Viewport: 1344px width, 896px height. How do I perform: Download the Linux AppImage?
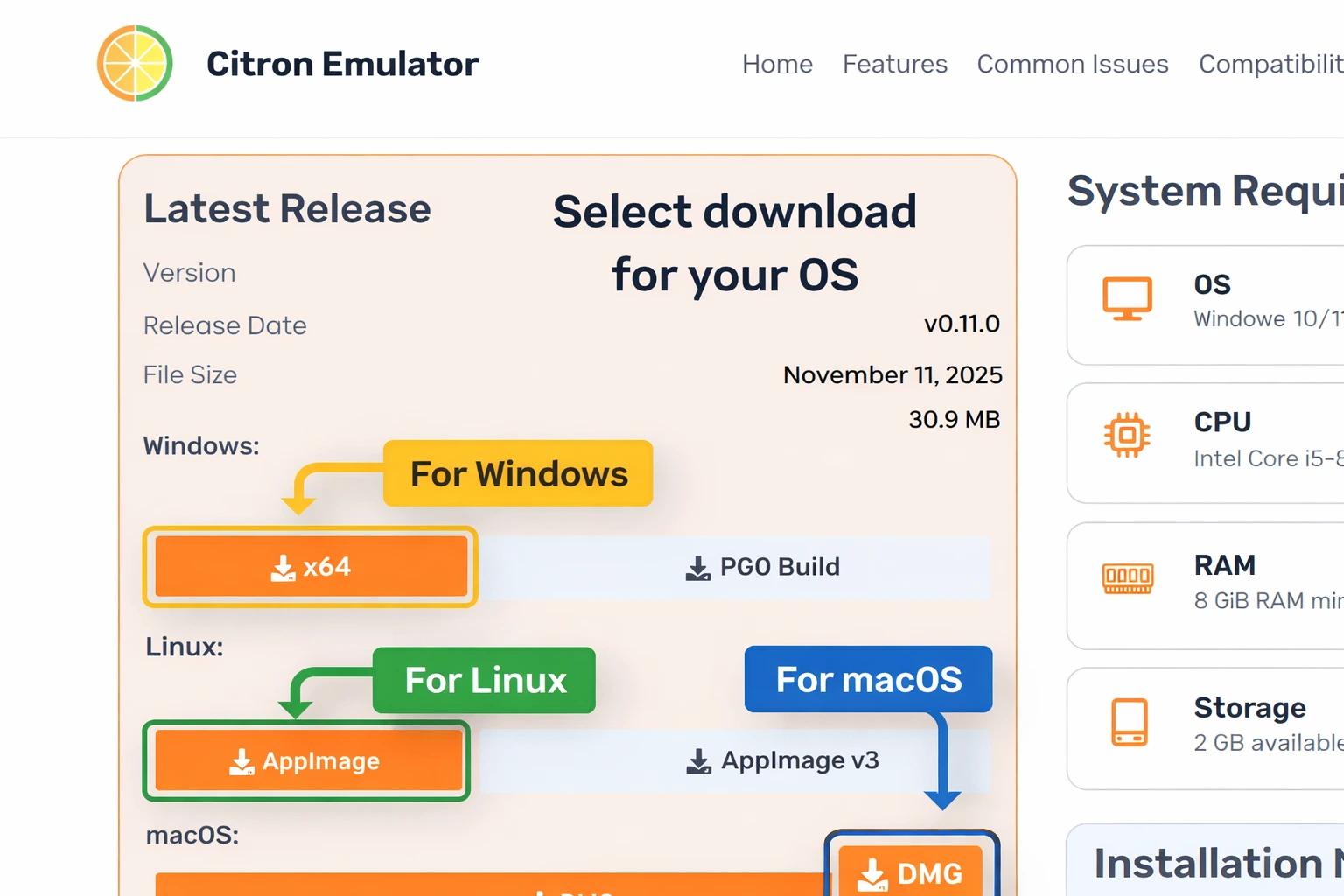(x=308, y=760)
